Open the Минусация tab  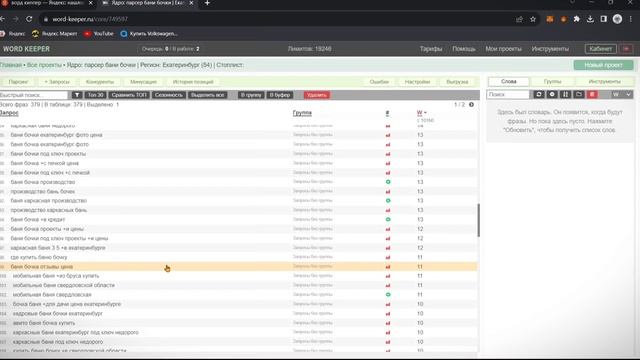(143, 82)
